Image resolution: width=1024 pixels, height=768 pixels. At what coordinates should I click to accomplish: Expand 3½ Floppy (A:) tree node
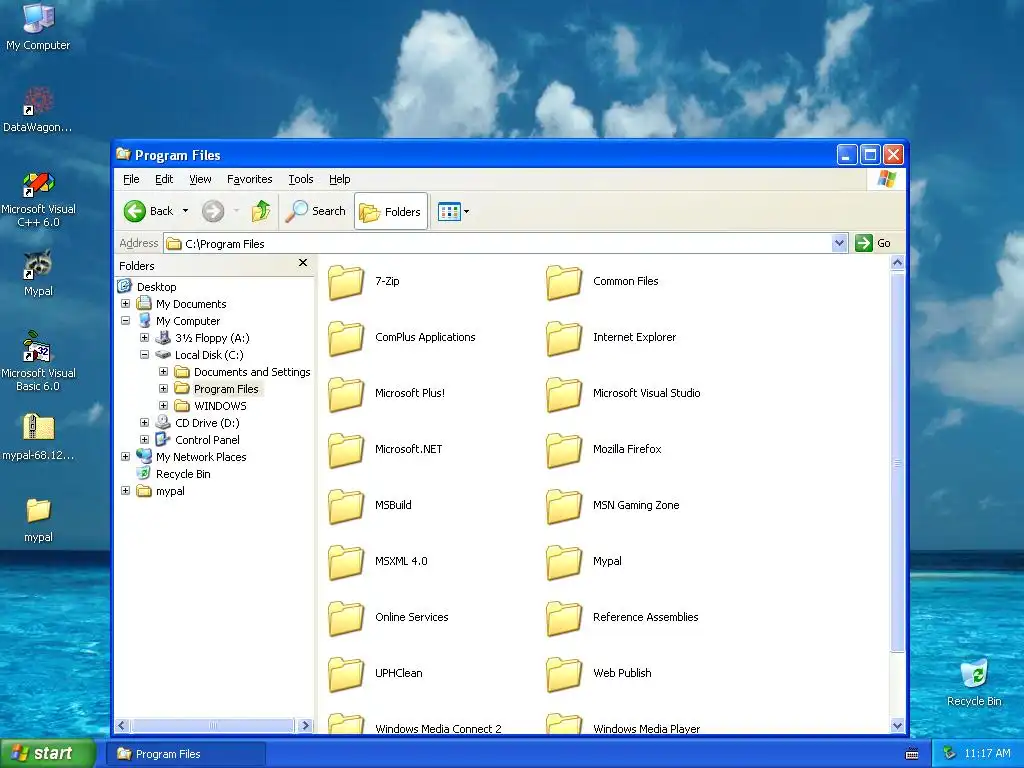144,338
